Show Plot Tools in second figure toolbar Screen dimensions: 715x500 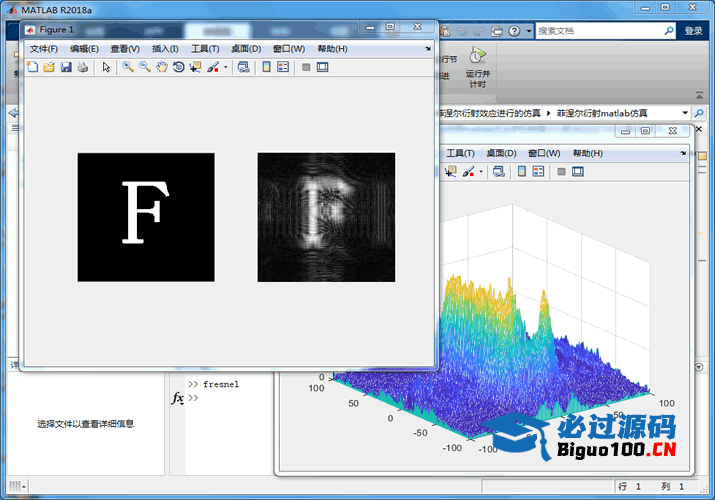tap(578, 171)
